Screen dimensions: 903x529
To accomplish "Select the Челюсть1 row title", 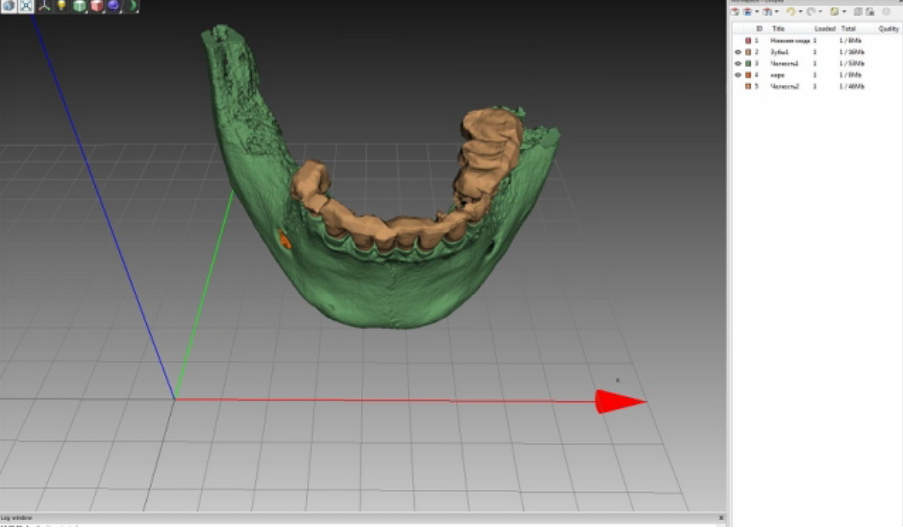I will tap(784, 63).
